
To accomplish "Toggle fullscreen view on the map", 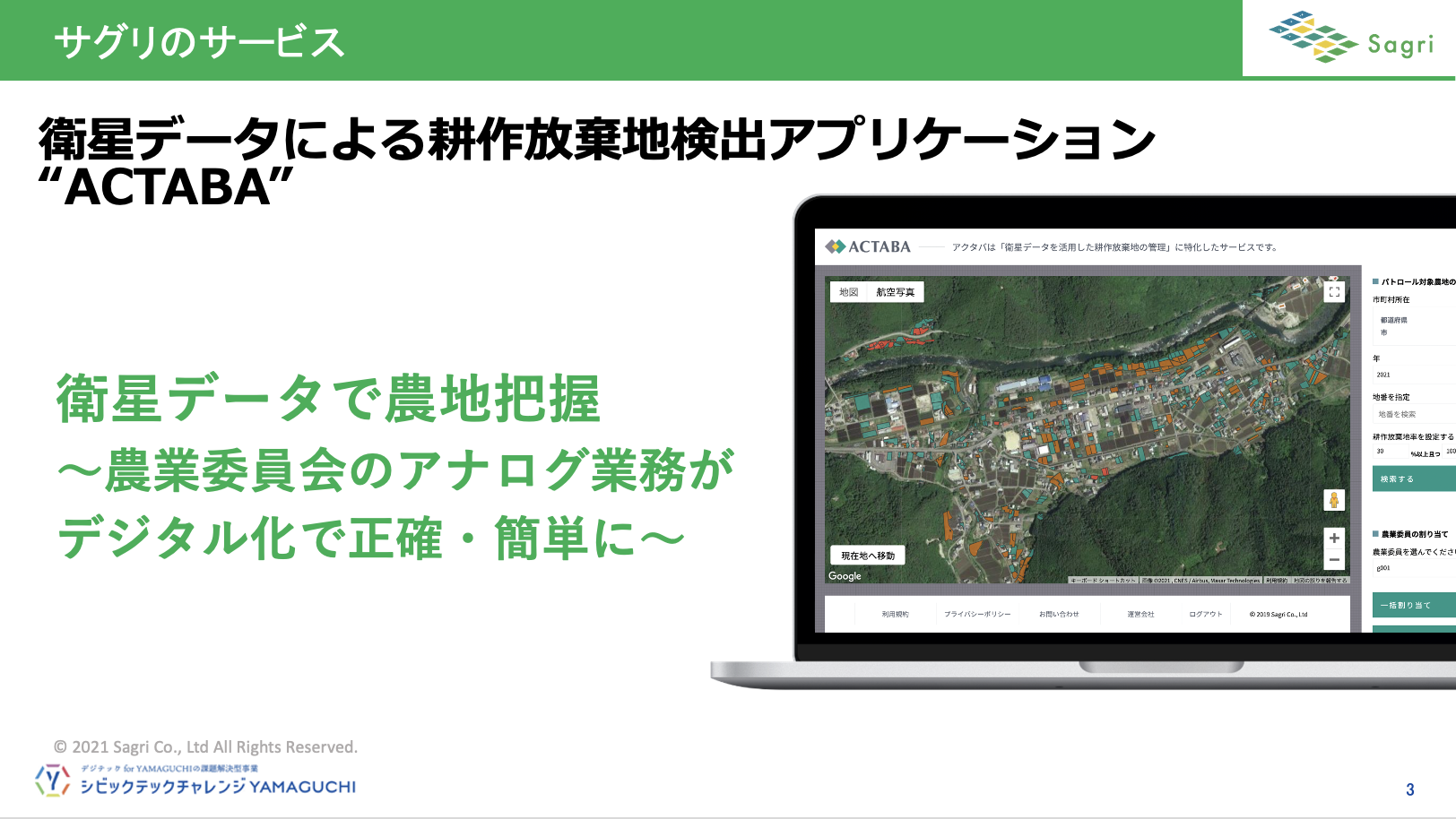I will click(1334, 291).
